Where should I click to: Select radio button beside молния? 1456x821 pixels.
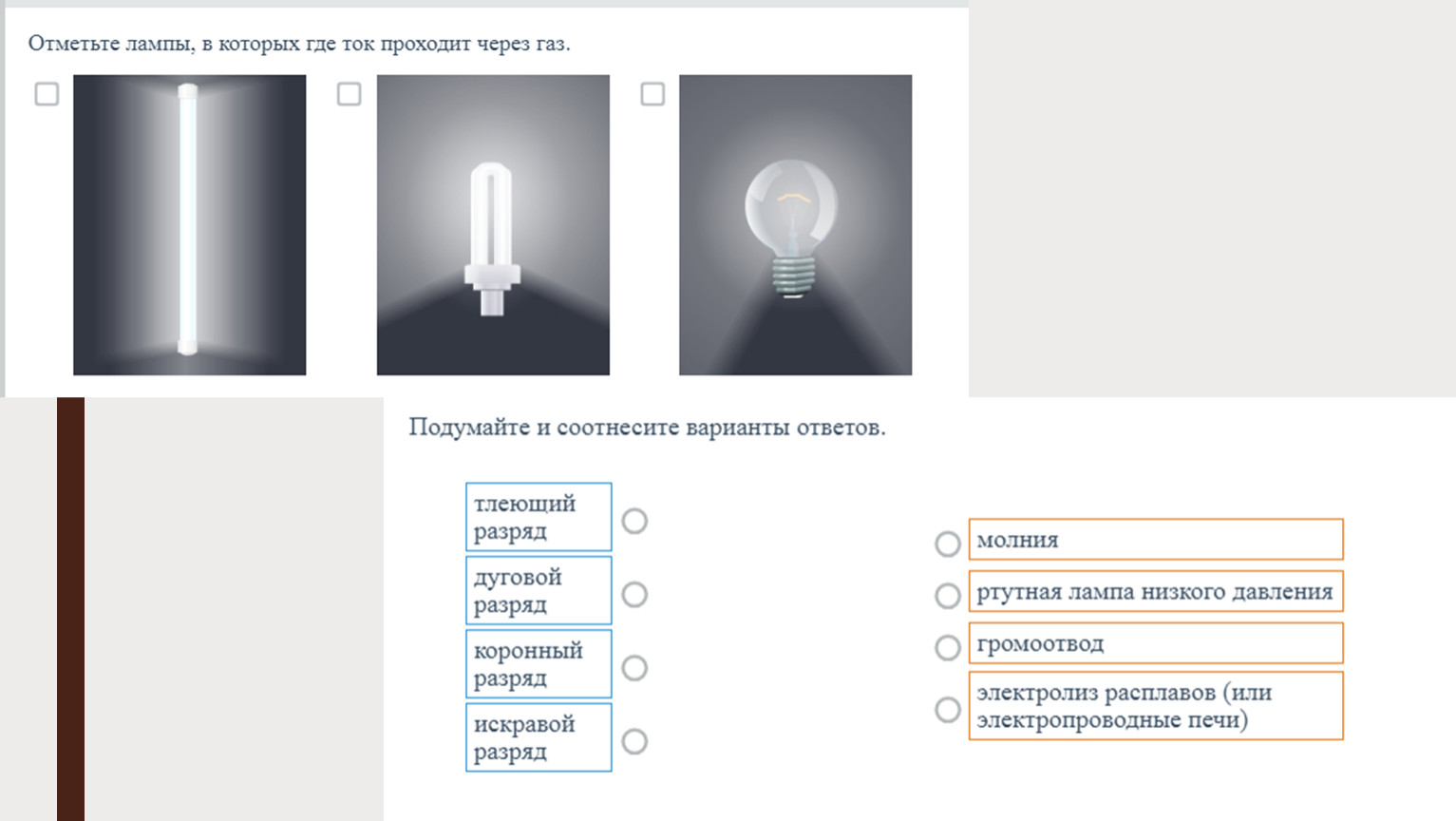(948, 544)
